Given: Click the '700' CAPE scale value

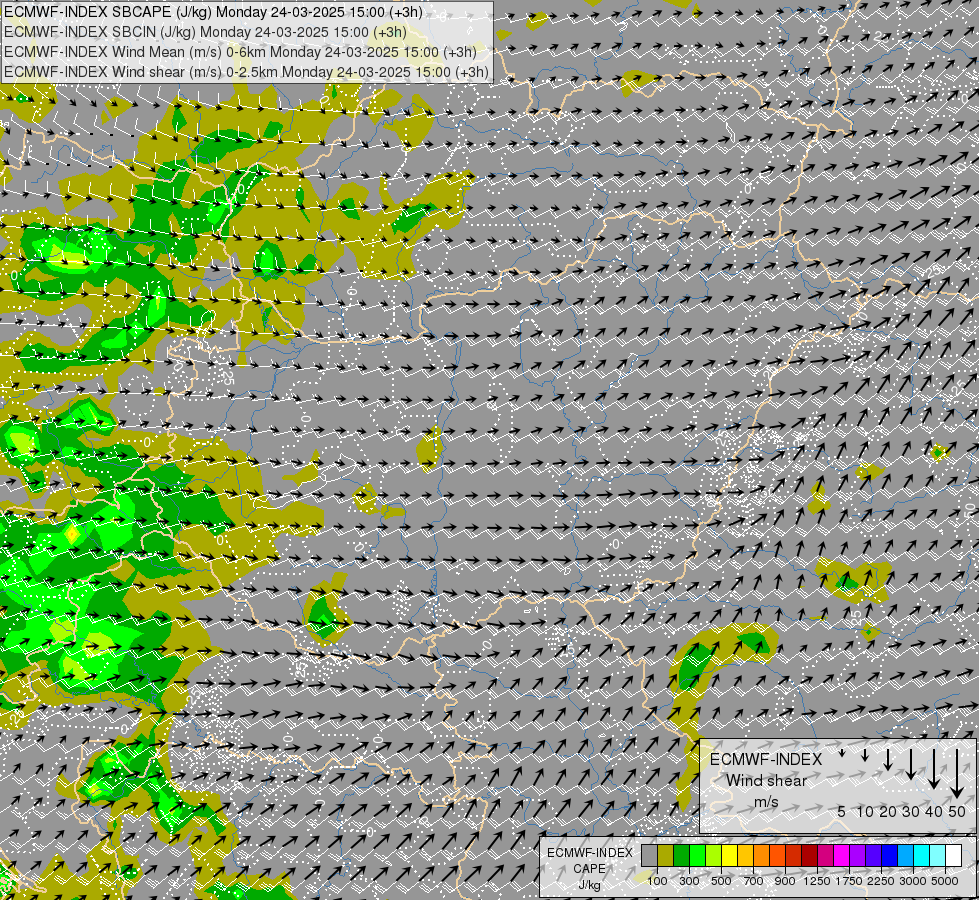Looking at the screenshot, I should click(x=754, y=881).
